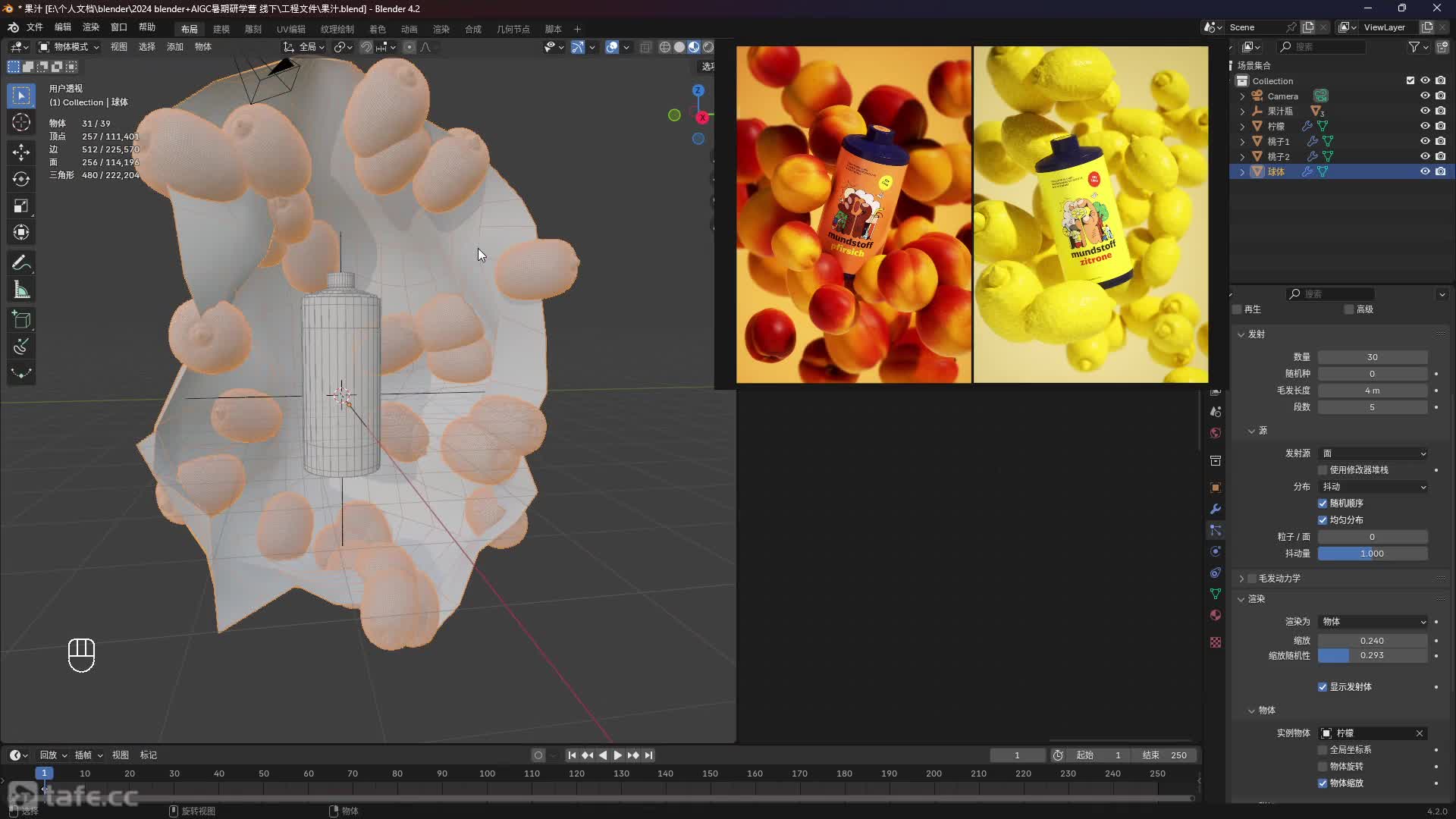Hide 桃子1 object via eye icon
The image size is (1456, 819).
point(1425,141)
